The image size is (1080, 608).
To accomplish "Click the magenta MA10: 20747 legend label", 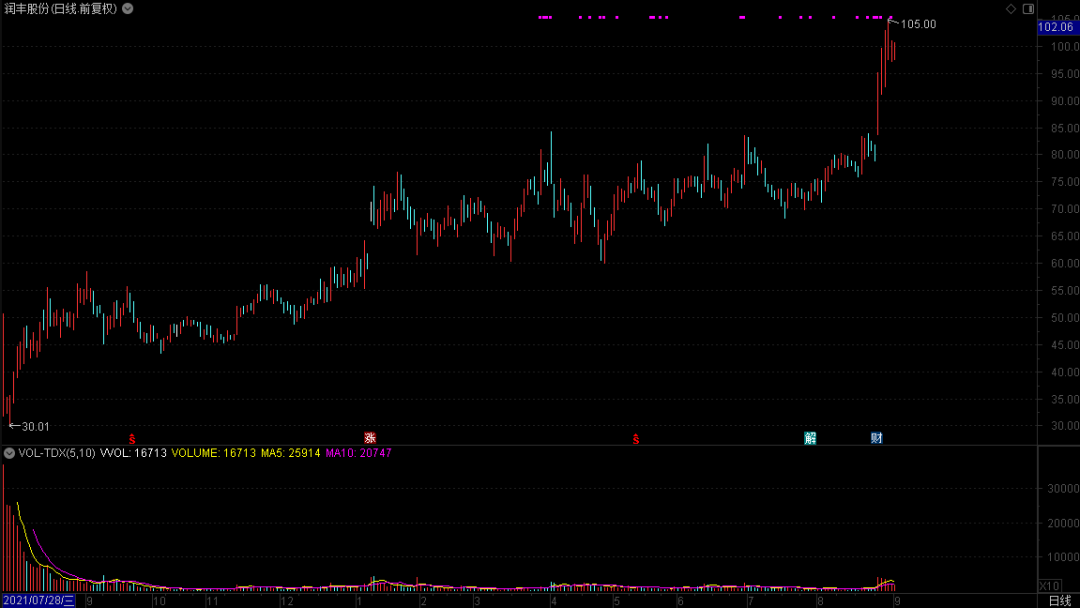I will click(x=358, y=453).
